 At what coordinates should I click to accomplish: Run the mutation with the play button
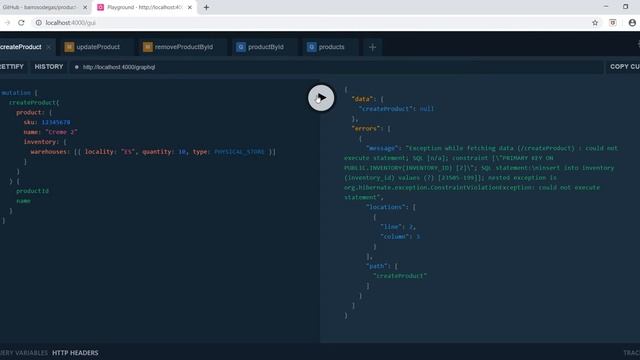coord(321,98)
